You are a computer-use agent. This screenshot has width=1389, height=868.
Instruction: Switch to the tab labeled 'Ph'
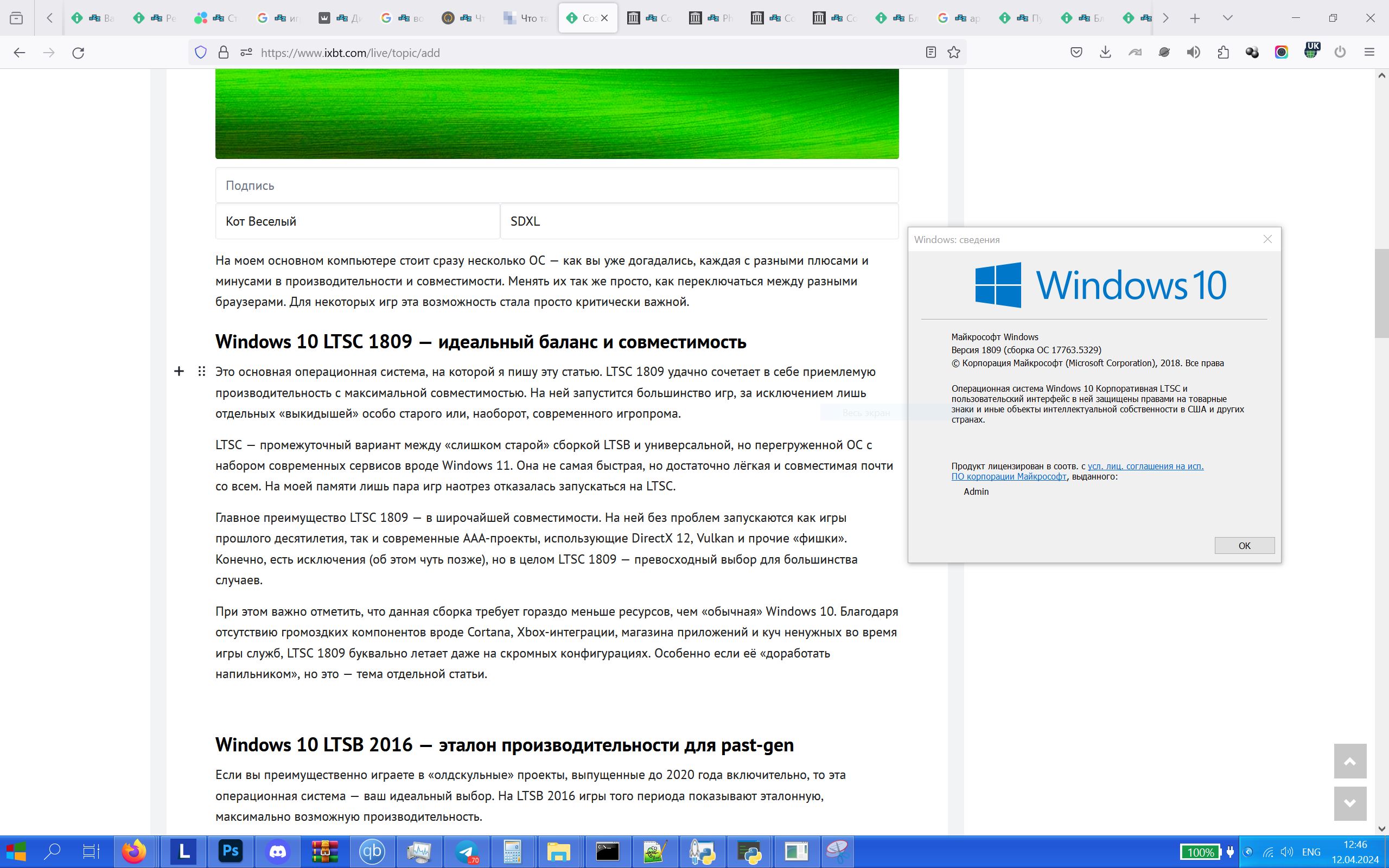pos(712,18)
